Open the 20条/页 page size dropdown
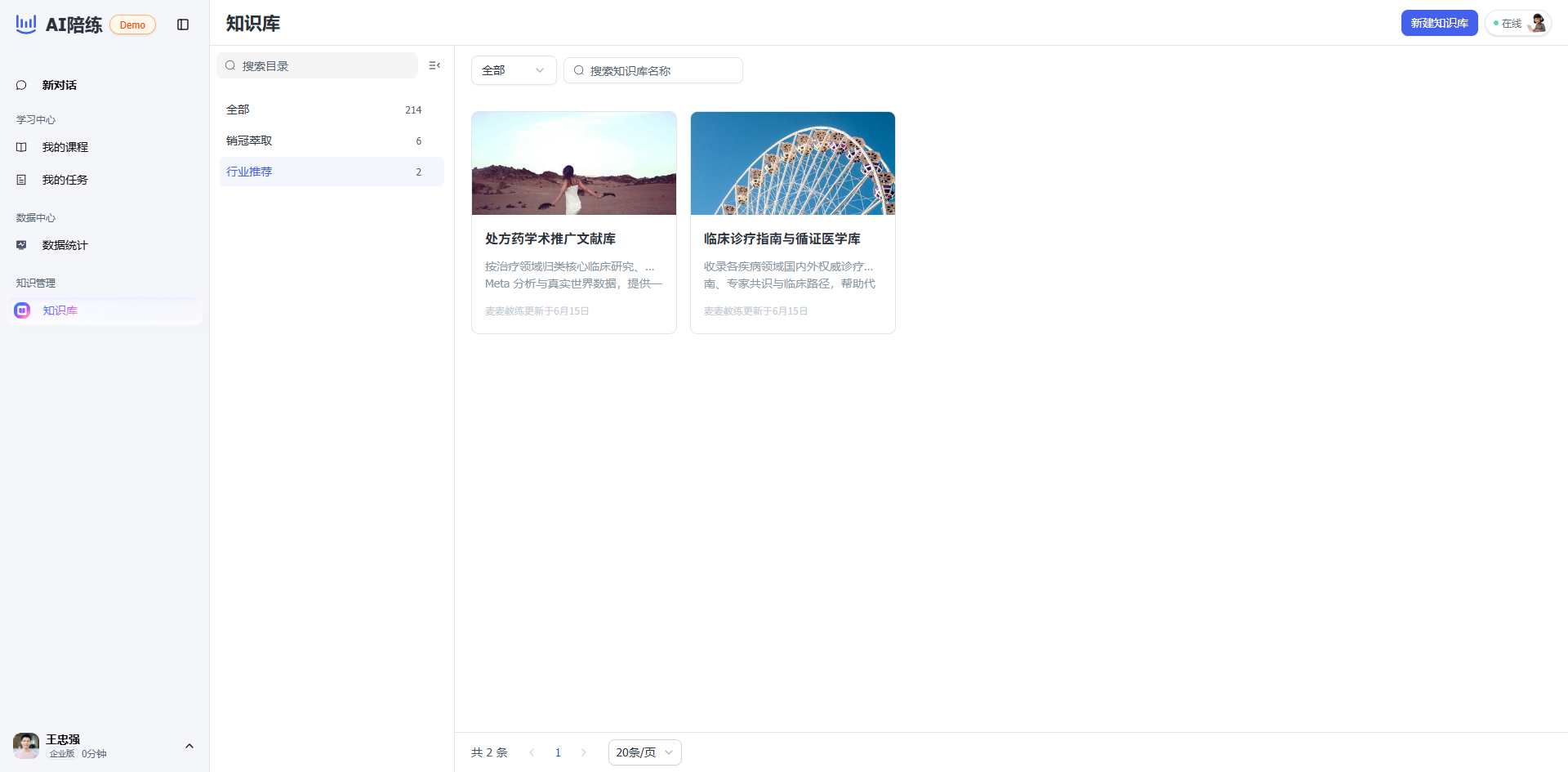1568x772 pixels. [645, 752]
